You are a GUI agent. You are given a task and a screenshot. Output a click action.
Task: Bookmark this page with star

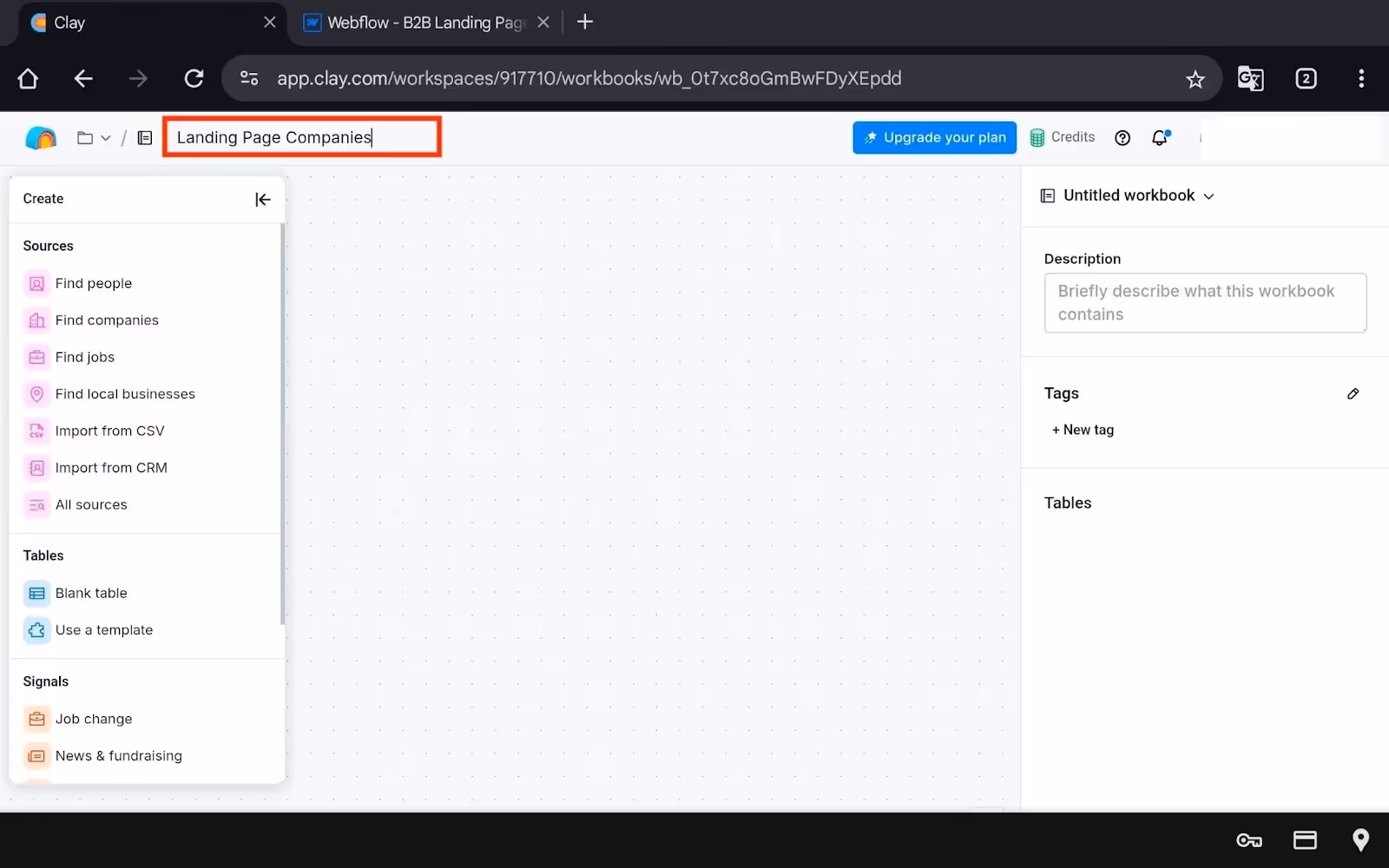tap(1195, 80)
